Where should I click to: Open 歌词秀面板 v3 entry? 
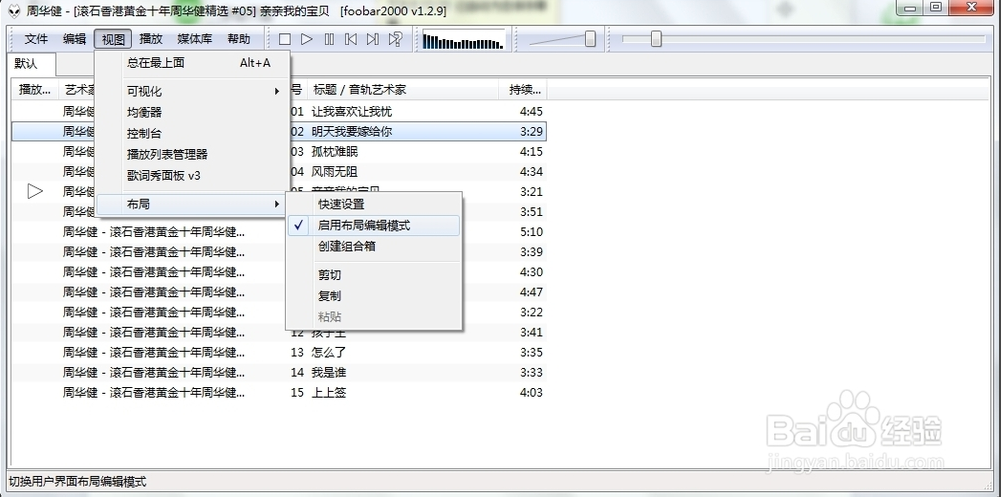(x=193, y=175)
